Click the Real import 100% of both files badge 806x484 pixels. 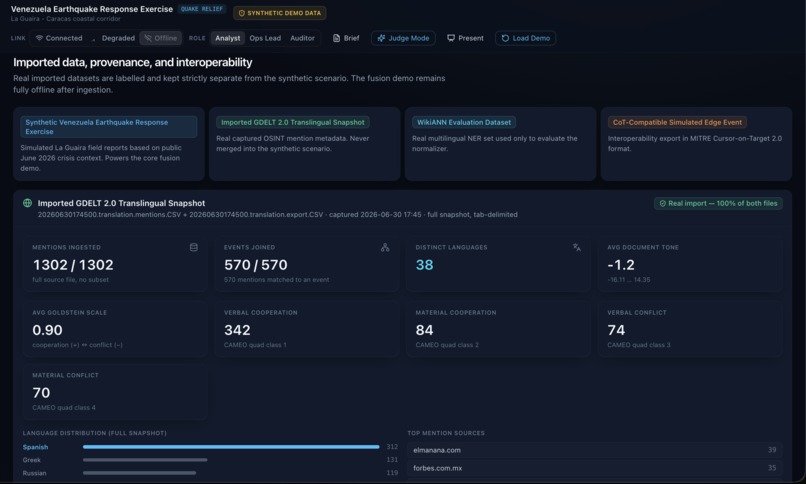(x=718, y=203)
